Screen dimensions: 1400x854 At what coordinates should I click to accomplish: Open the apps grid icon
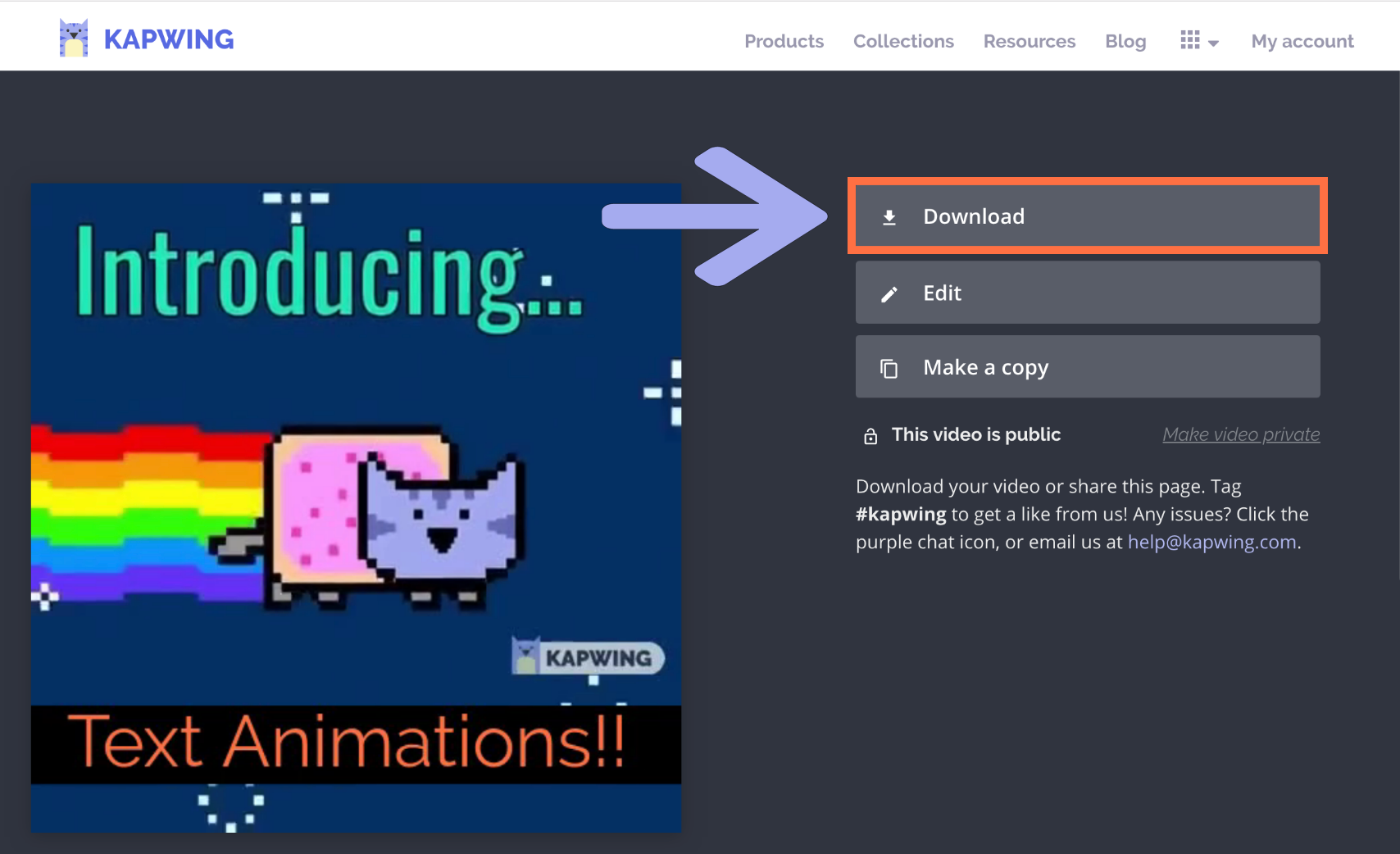[x=1189, y=40]
